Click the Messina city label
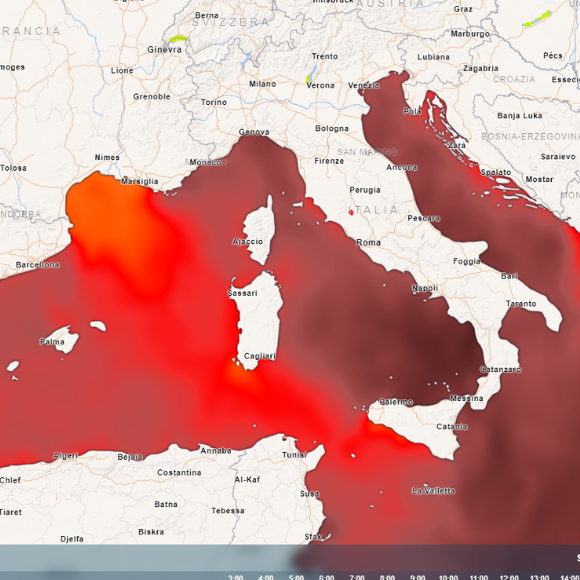Screen dimensions: 580x580 point(466,398)
